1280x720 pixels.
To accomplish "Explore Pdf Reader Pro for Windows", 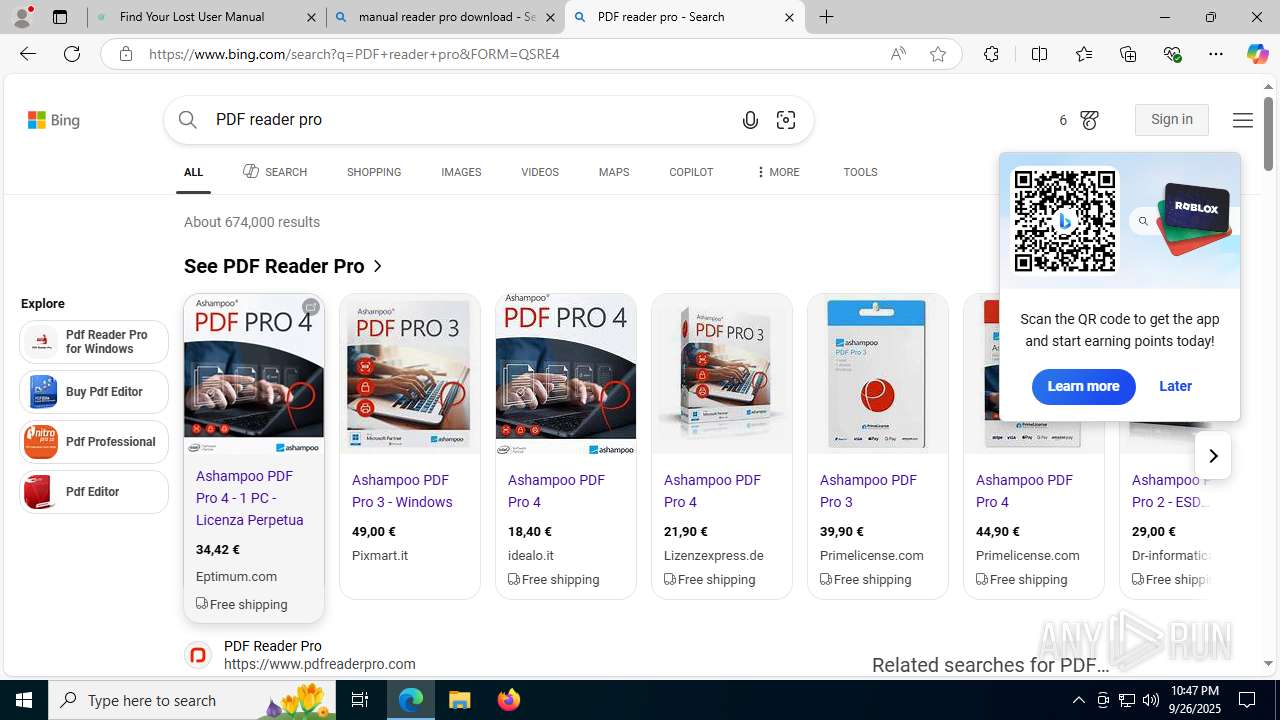I will click(x=94, y=342).
